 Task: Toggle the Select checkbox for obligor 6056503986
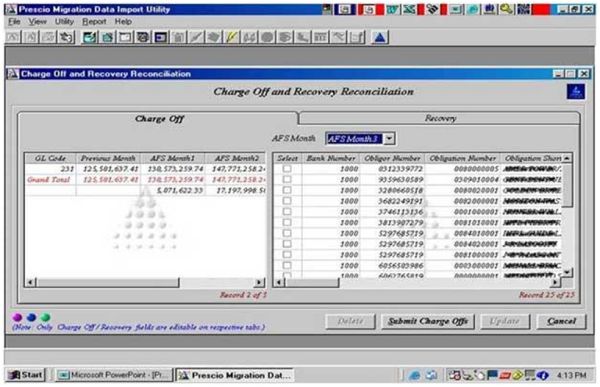[287, 265]
